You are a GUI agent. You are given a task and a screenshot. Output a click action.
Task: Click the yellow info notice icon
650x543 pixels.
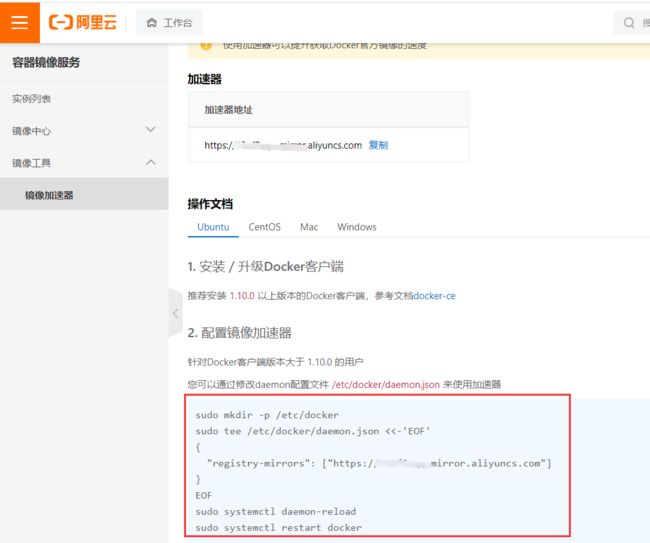(206, 45)
